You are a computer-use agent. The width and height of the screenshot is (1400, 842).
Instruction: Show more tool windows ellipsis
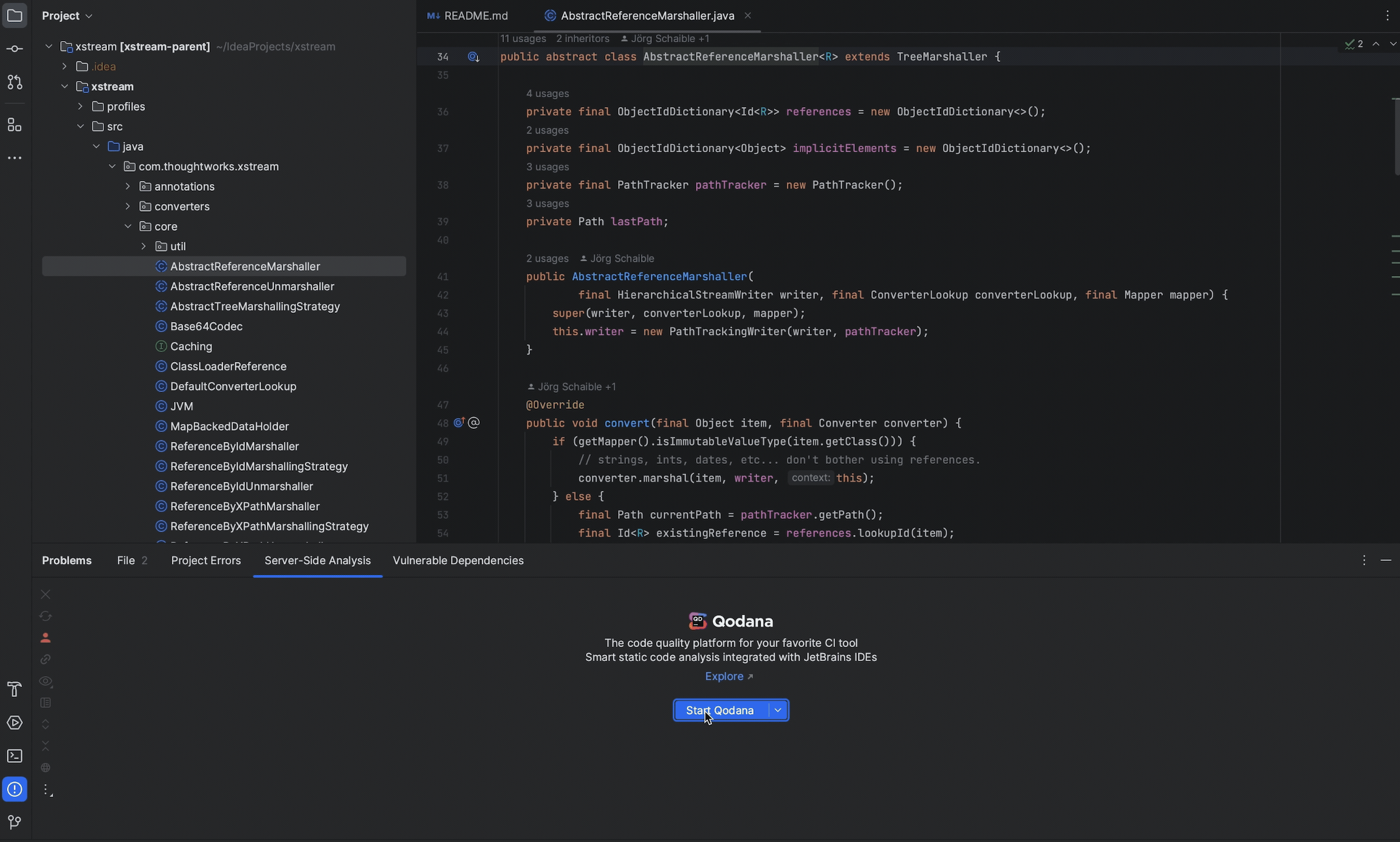(14, 158)
